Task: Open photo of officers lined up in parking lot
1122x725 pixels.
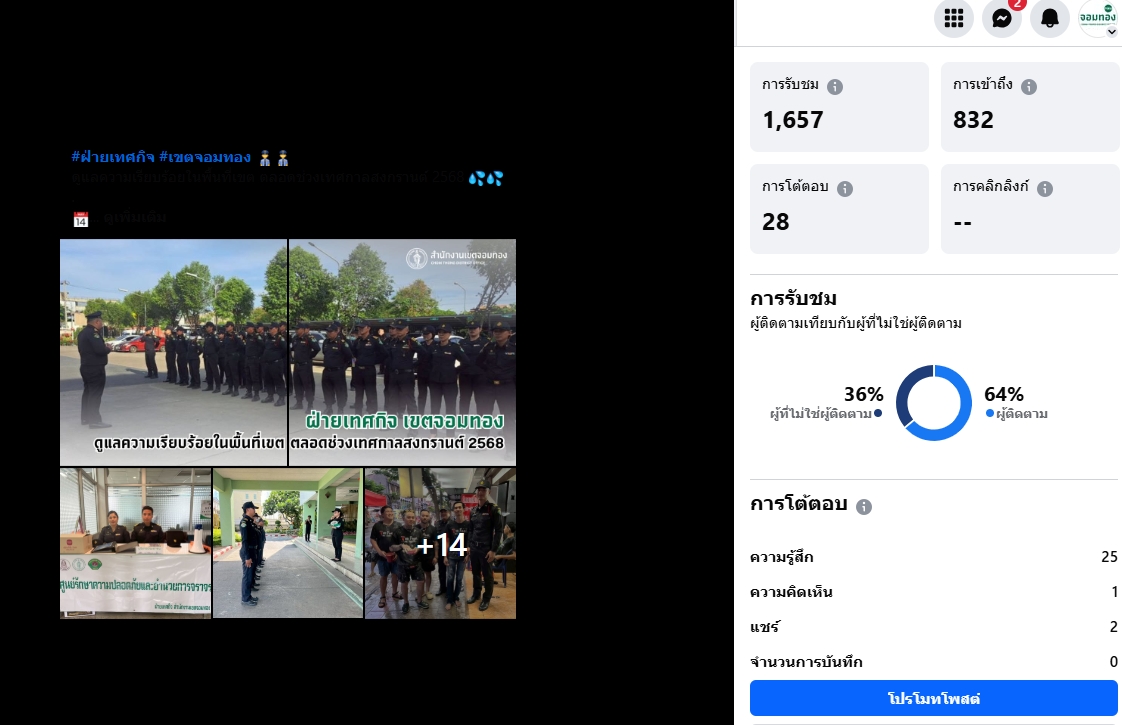Action: point(173,352)
